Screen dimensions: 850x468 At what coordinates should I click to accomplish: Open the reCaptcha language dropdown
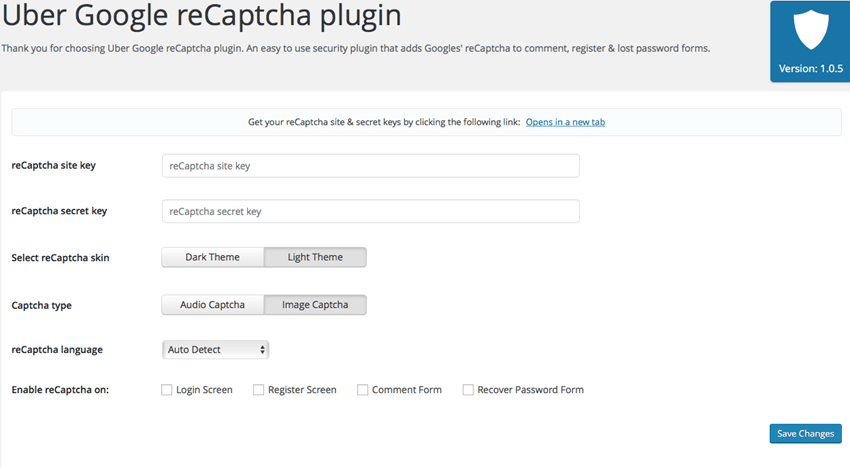tap(215, 350)
